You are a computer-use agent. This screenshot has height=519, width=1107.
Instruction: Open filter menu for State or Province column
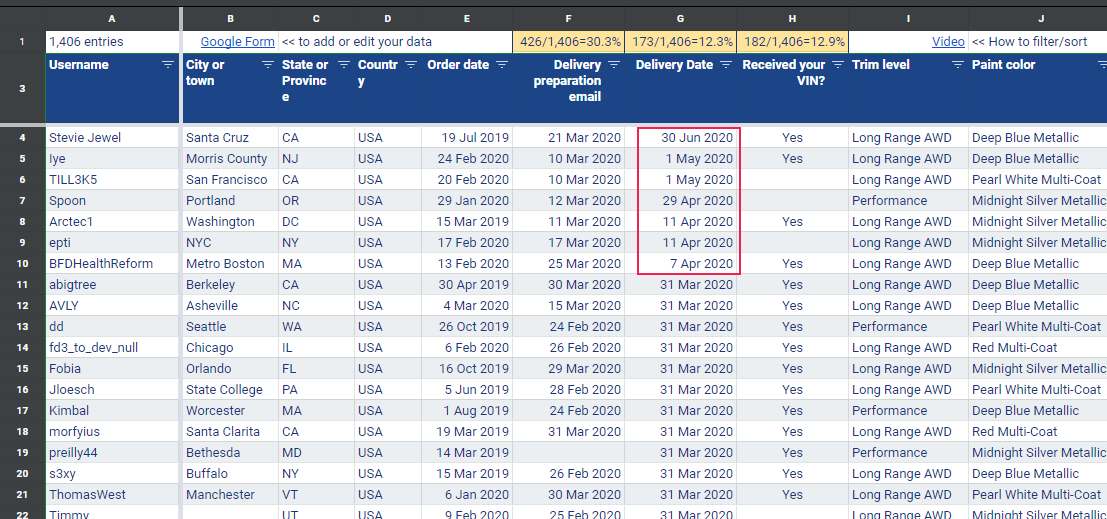344,65
